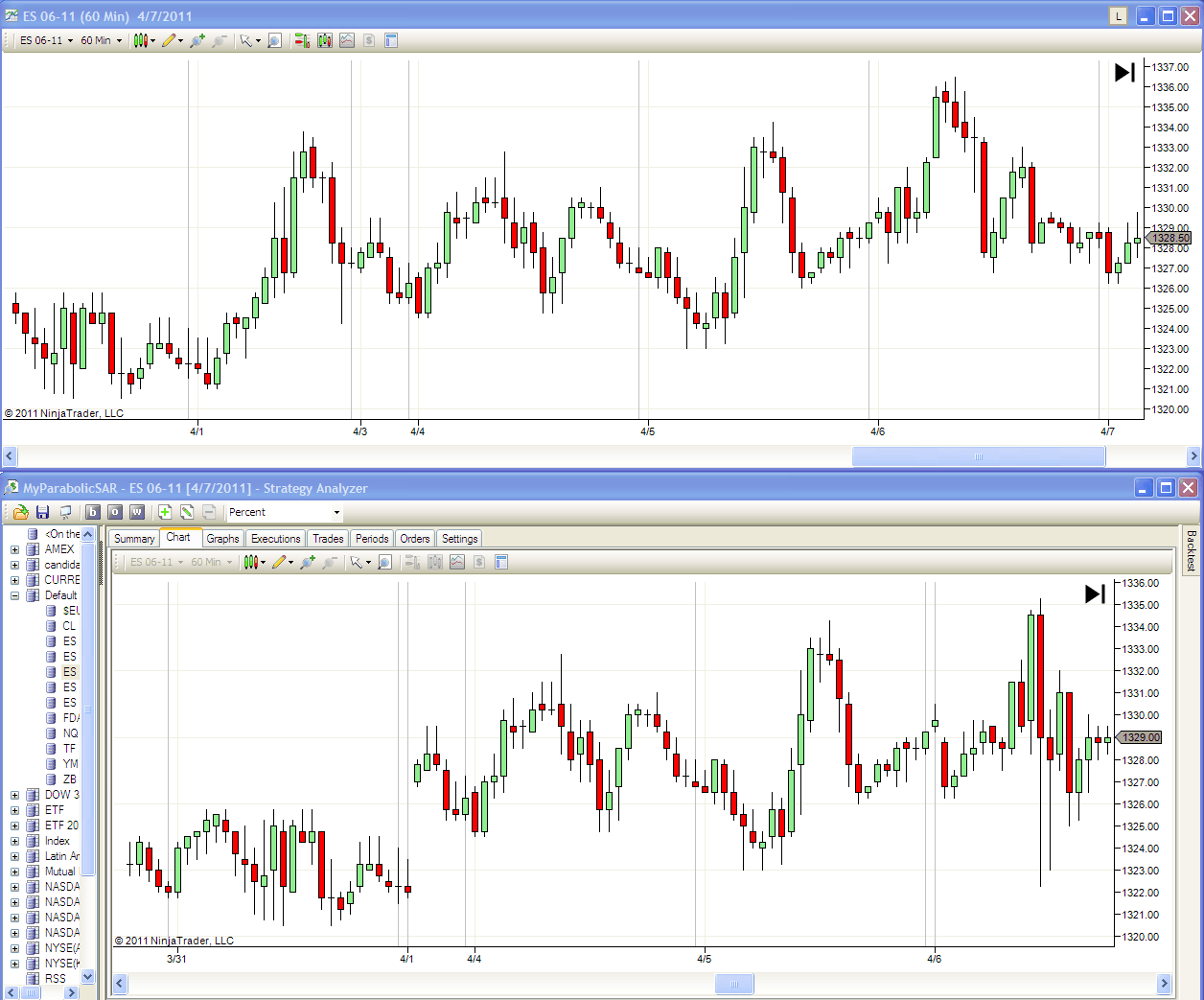The width and height of the screenshot is (1204, 1000).
Task: Select NQ instrument in tree
Action: click(70, 733)
